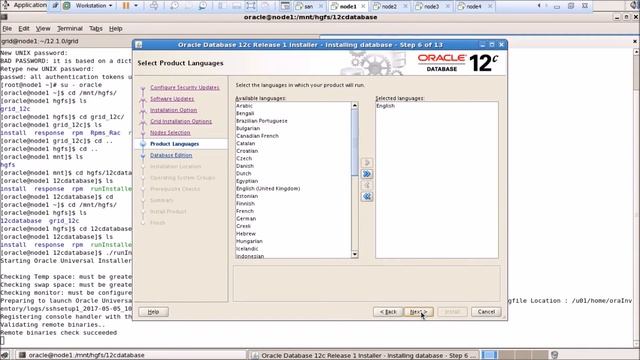Click the Oracle installer title bar icon
Image resolution: width=640 pixels, height=360 pixels.
tap(139, 44)
